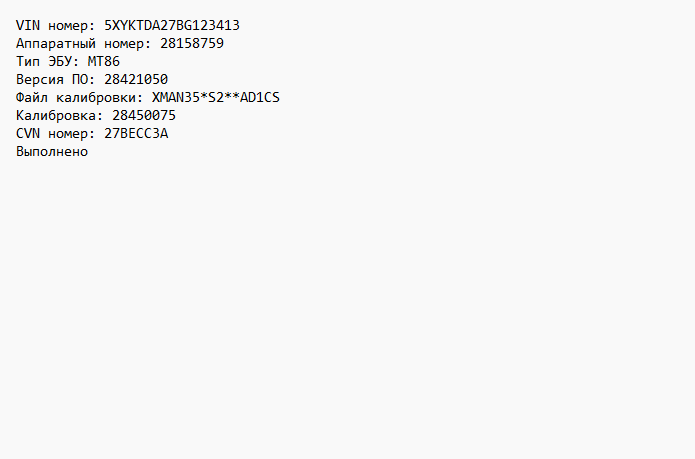The height and width of the screenshot is (459, 695).
Task: Click the CVN value 27BECC3A
Action: point(136,133)
